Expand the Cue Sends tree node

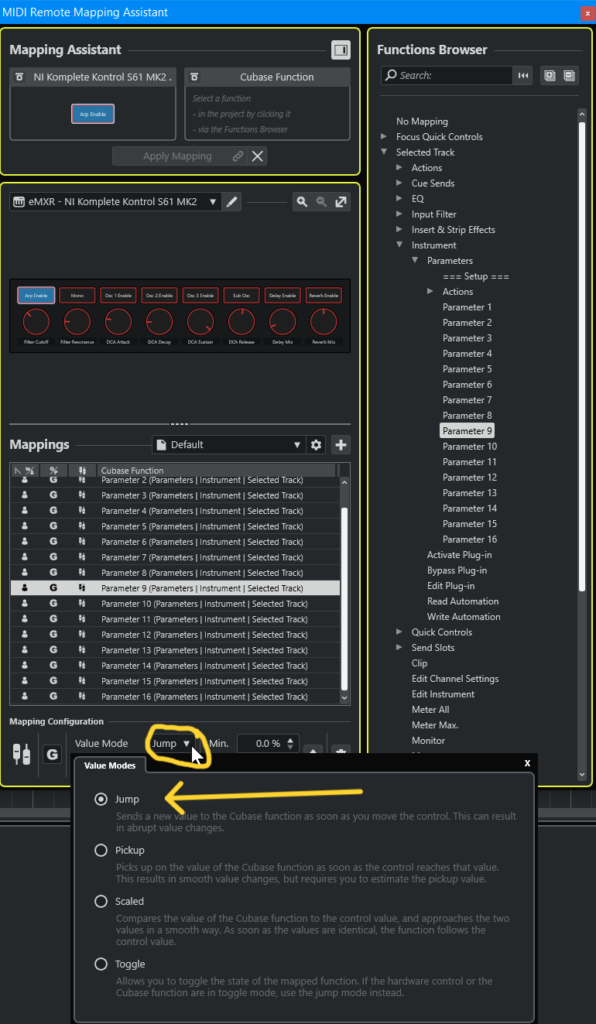[400, 184]
